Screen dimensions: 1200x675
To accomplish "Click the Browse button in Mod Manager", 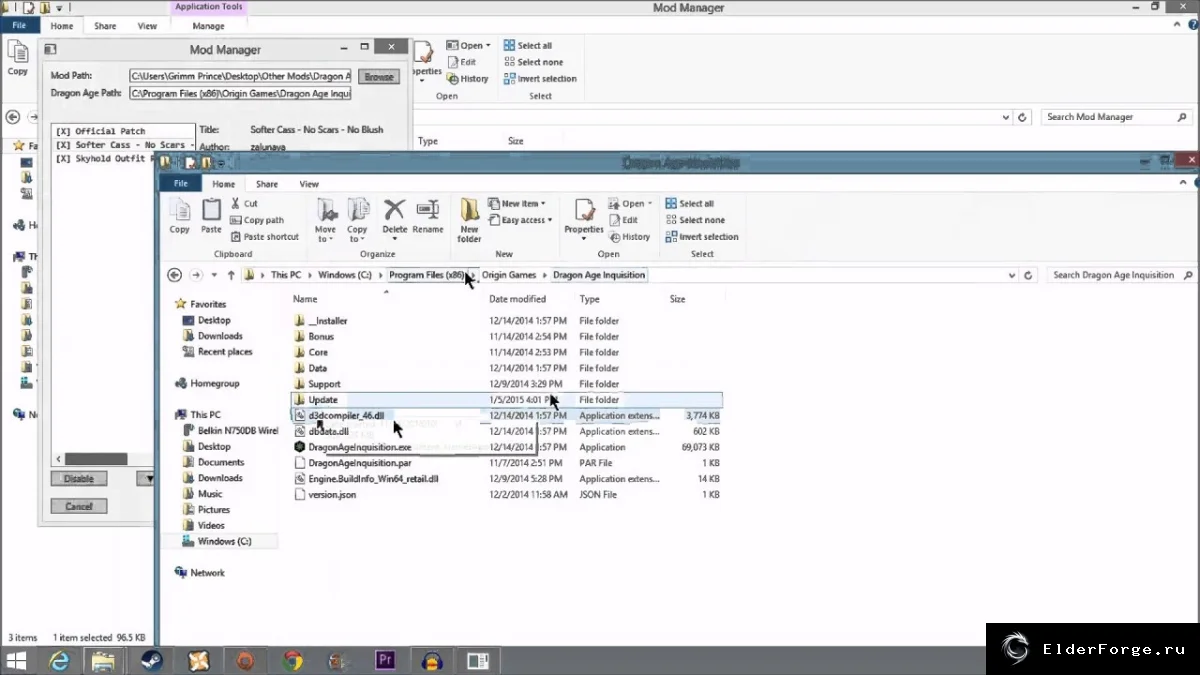I will point(378,76).
